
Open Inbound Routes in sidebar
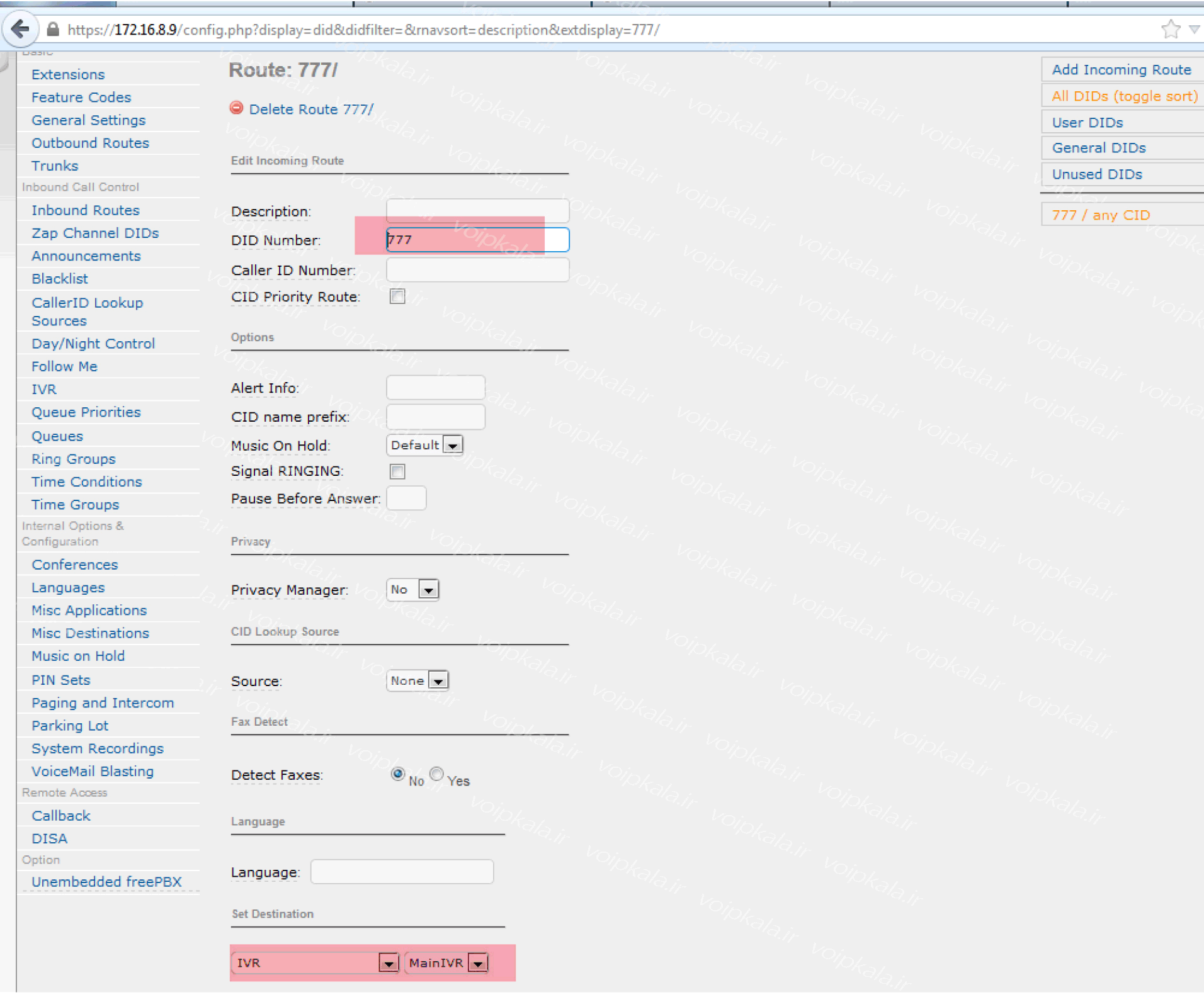[x=86, y=210]
